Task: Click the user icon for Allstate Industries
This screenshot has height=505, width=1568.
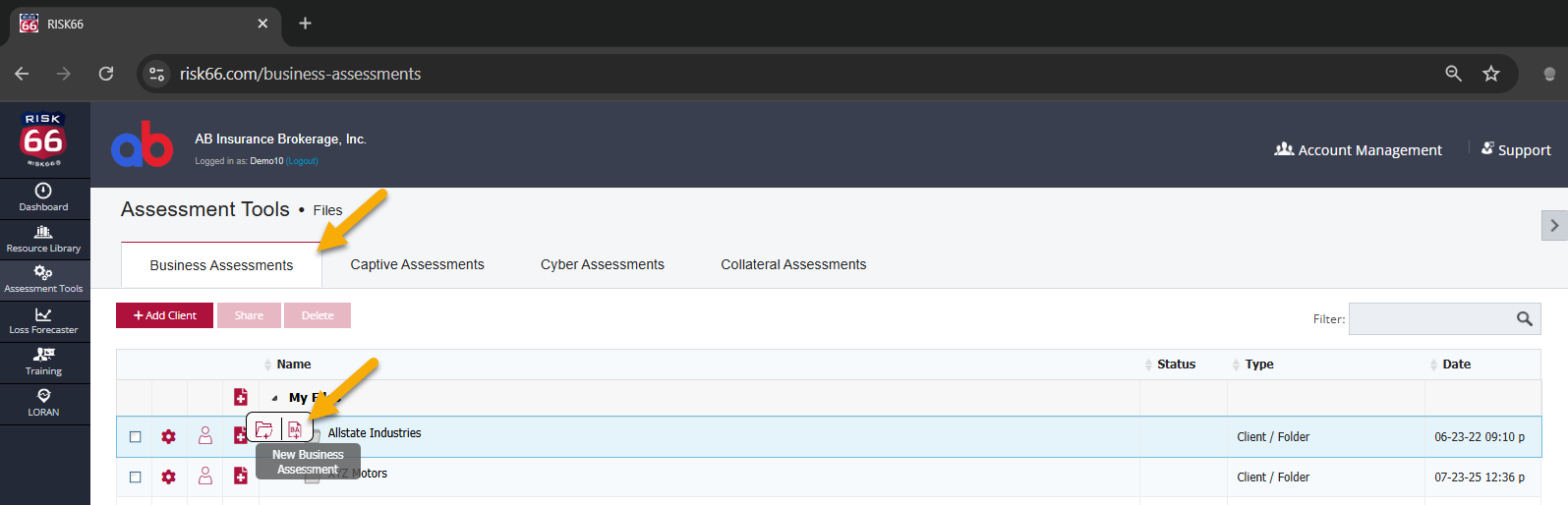Action: pos(205,435)
